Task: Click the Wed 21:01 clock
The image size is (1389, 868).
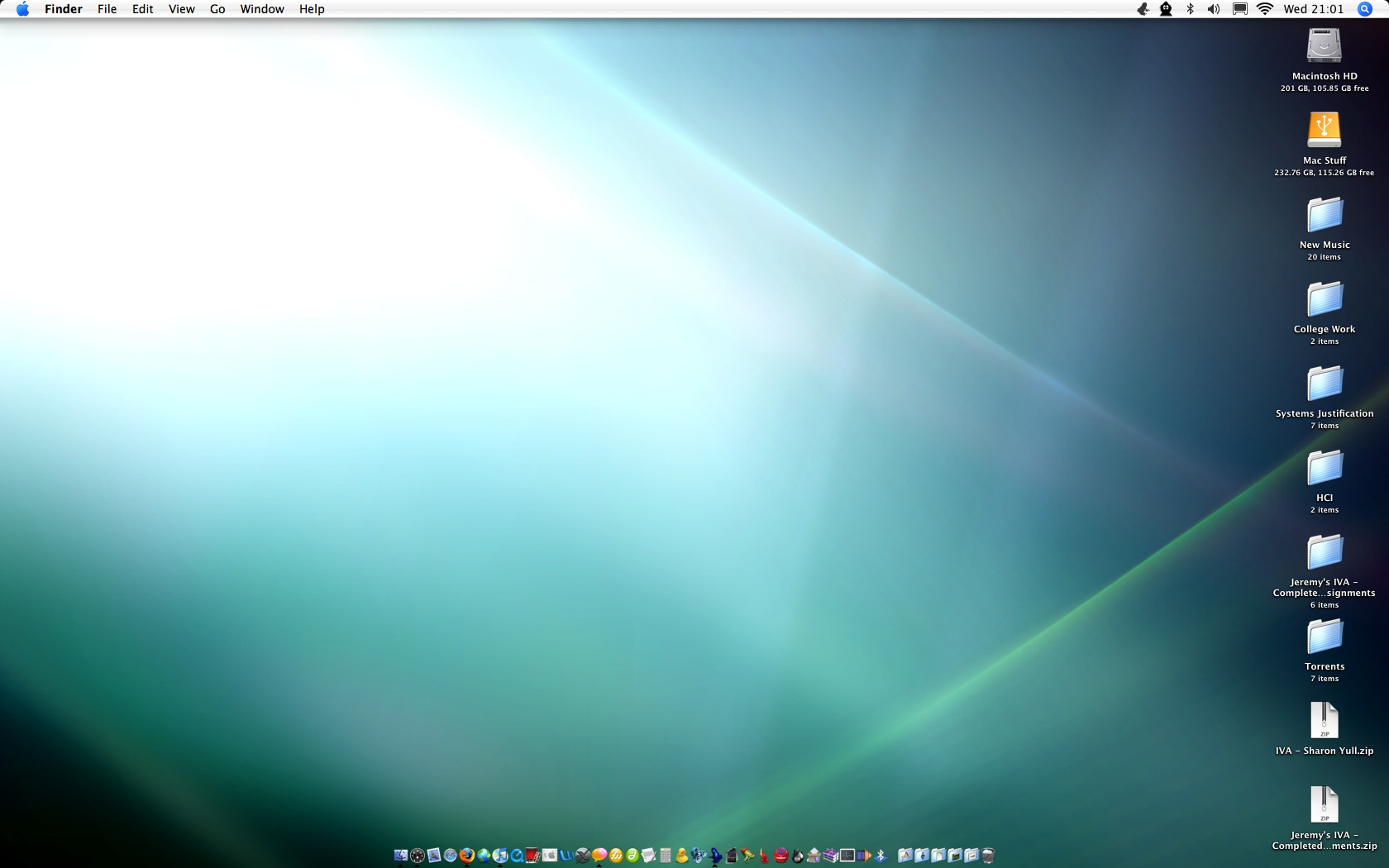Action: (1314, 9)
